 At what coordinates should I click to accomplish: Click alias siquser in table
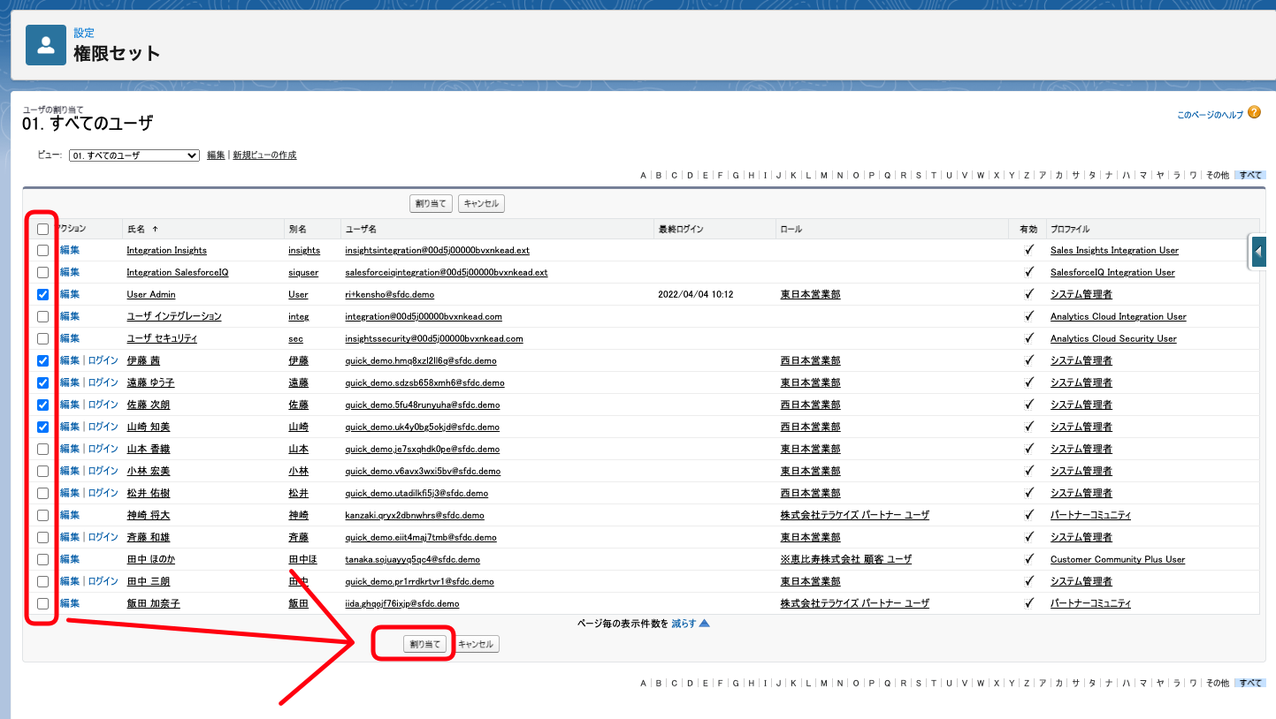point(303,272)
